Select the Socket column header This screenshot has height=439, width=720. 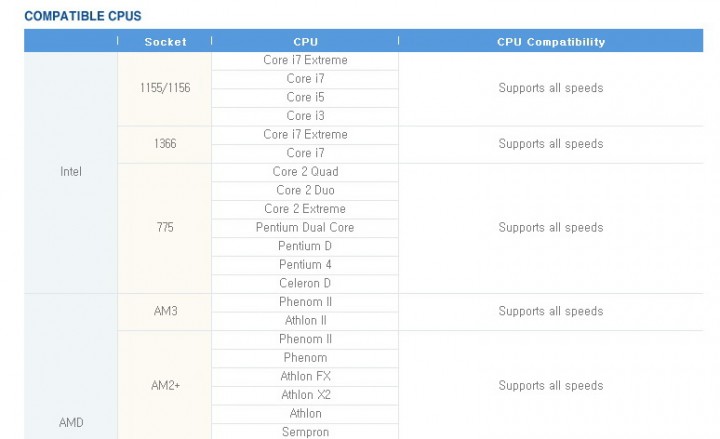click(165, 42)
